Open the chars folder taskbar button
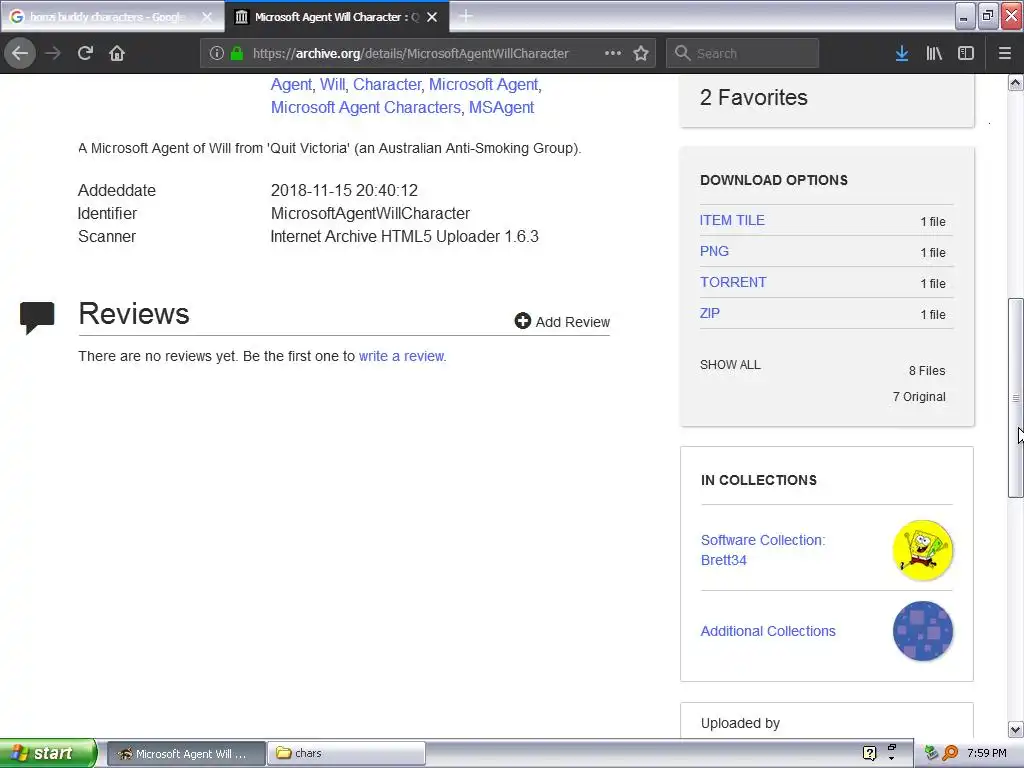Viewport: 1024px width, 768px height. pyautogui.click(x=346, y=753)
